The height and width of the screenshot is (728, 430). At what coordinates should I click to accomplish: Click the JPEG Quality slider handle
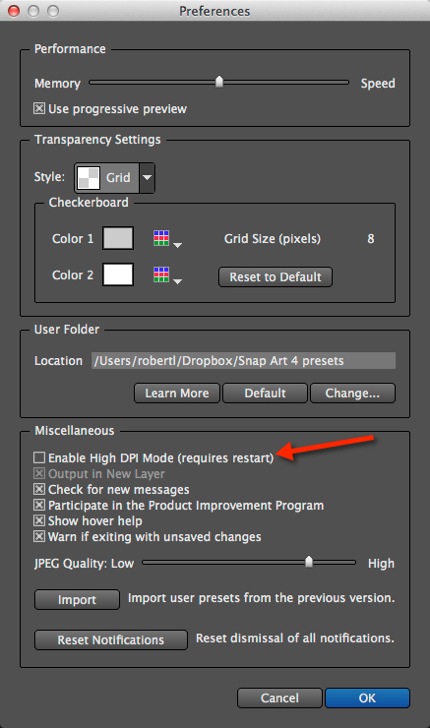(x=309, y=562)
